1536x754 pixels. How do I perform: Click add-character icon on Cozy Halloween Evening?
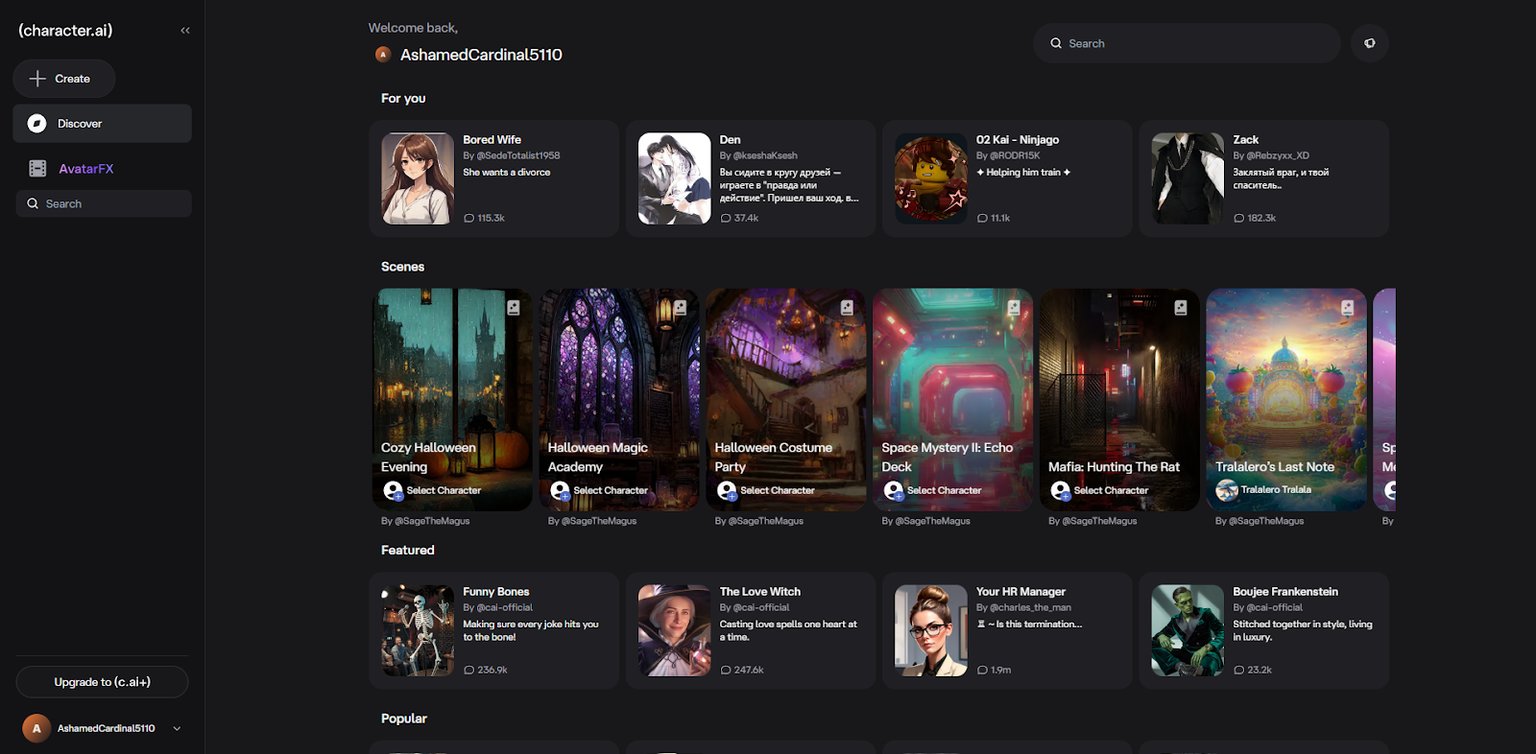[393, 490]
